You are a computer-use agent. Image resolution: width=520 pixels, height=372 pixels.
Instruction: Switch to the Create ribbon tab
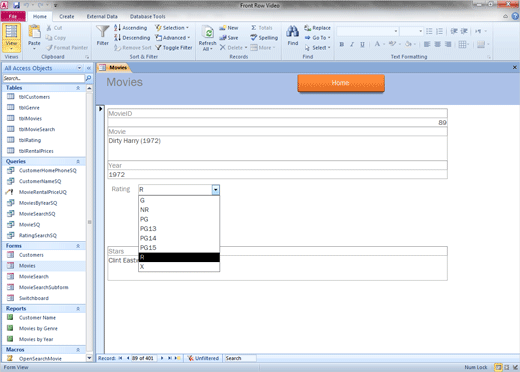[67, 16]
